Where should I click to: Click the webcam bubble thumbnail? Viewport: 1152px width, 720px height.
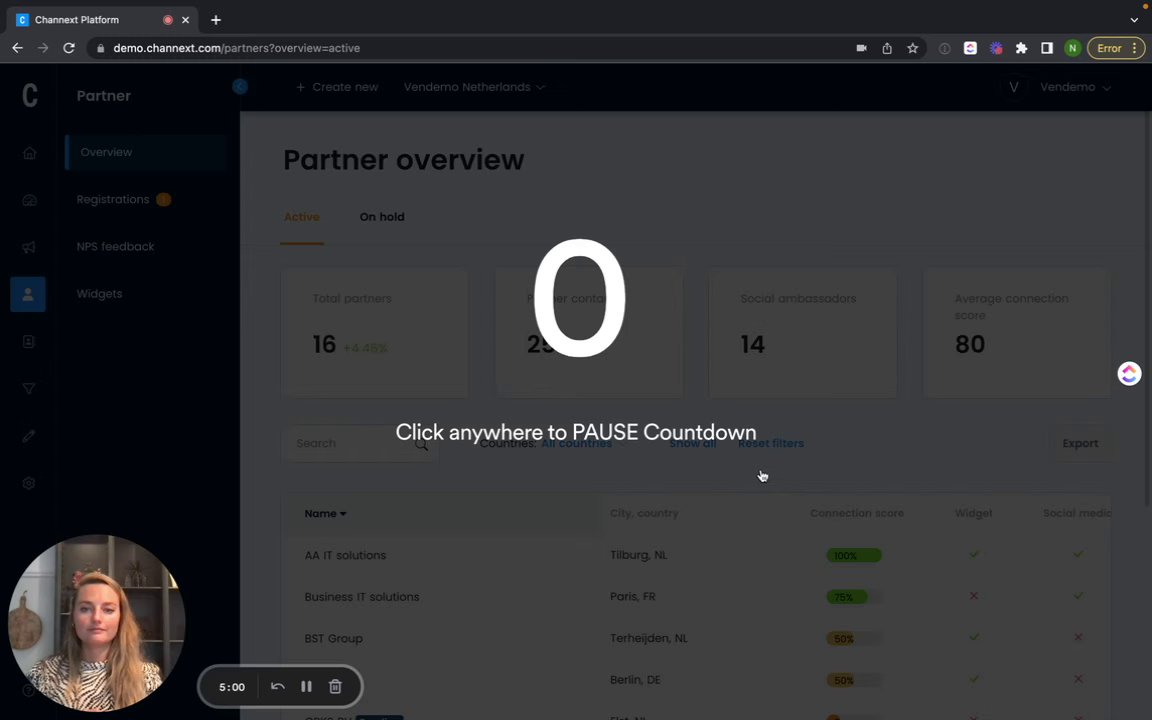click(96, 622)
